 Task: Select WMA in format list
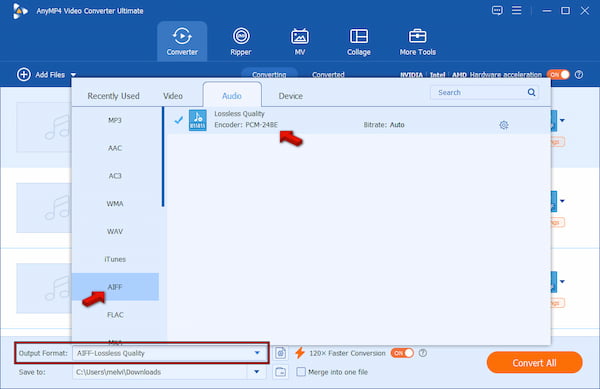click(115, 203)
